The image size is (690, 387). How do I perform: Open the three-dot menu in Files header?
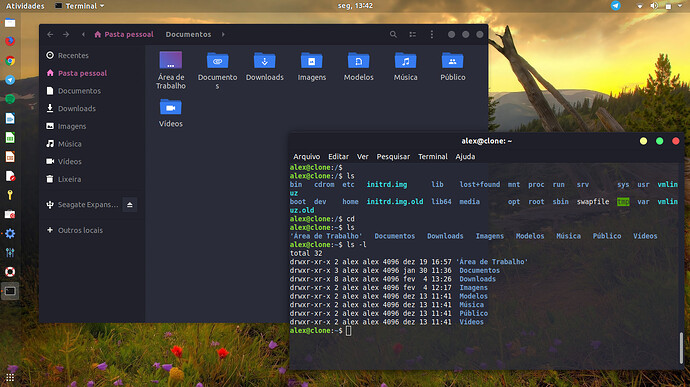(432, 34)
